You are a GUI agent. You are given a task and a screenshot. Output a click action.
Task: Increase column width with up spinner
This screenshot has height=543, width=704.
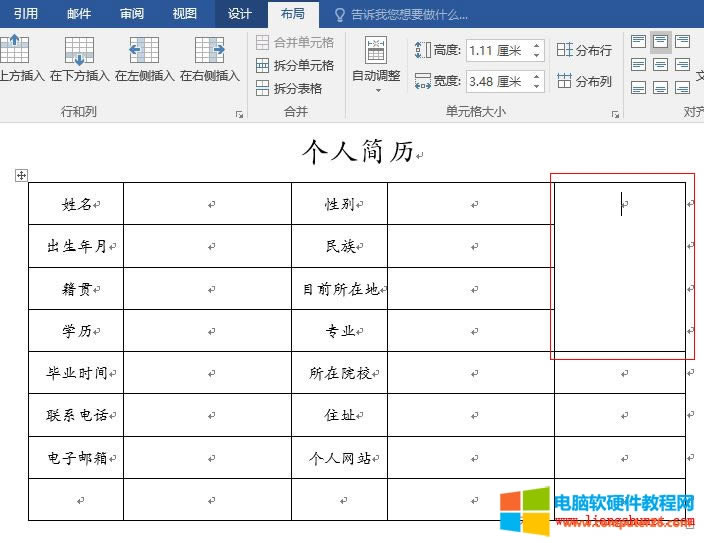click(x=537, y=76)
